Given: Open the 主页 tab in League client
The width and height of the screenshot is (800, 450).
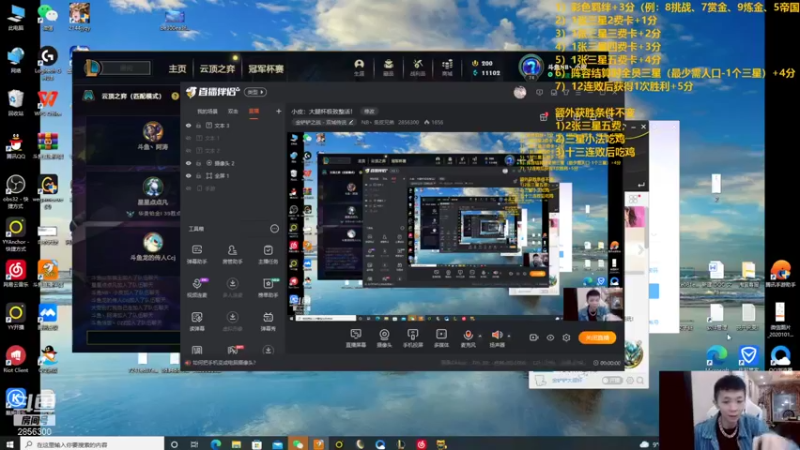Looking at the screenshot, I should (178, 69).
